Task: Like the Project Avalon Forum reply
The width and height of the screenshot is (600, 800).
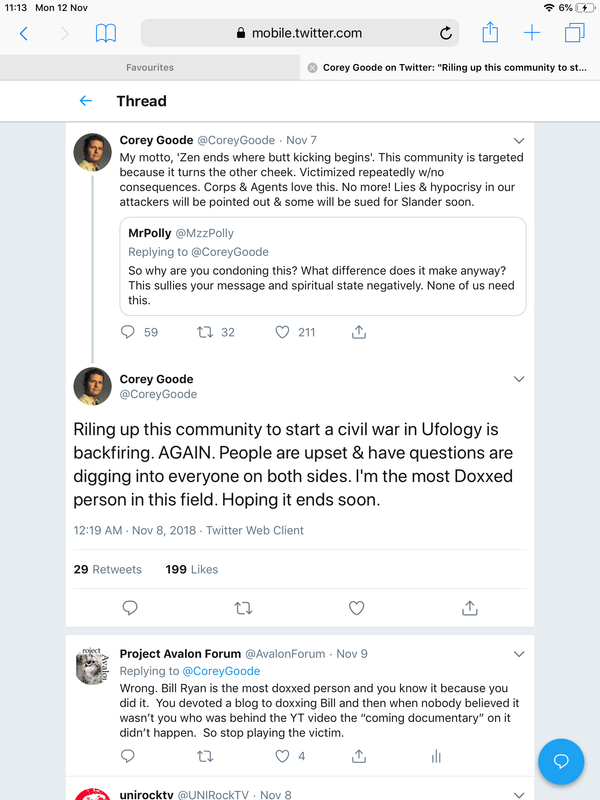Action: (x=283, y=757)
